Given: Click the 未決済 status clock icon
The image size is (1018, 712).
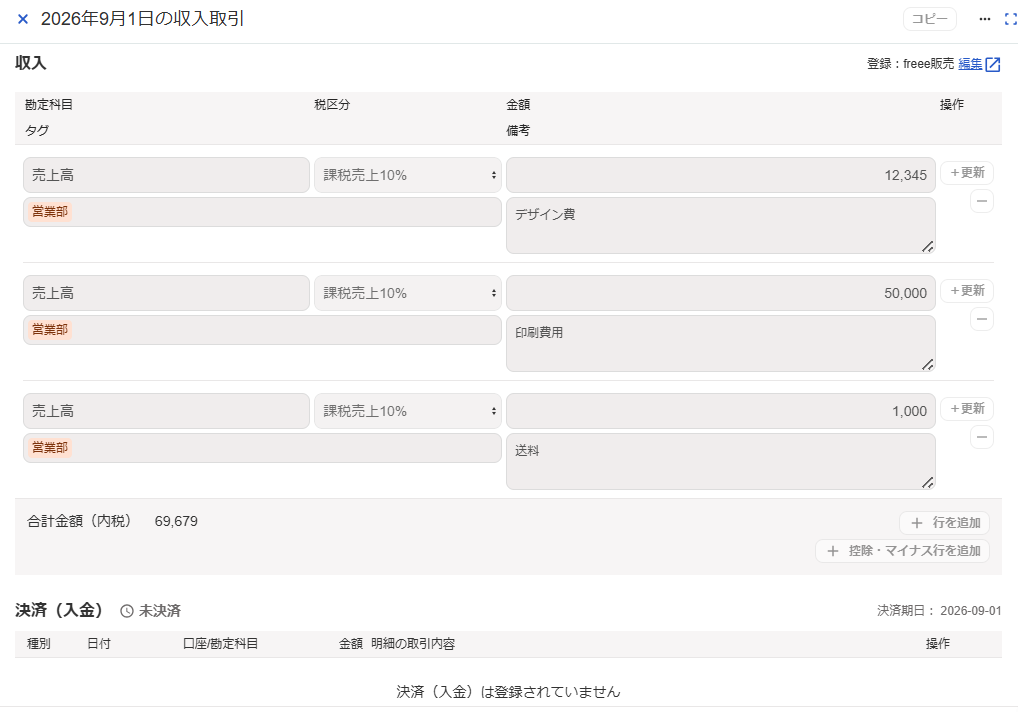Looking at the screenshot, I should pos(127,611).
